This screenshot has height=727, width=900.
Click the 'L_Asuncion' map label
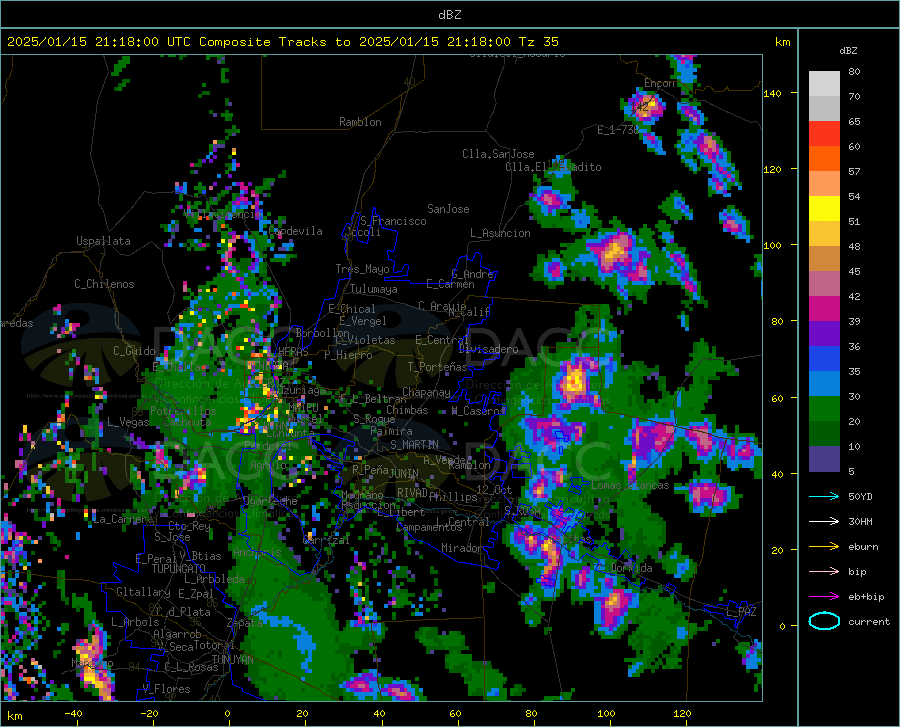500,233
